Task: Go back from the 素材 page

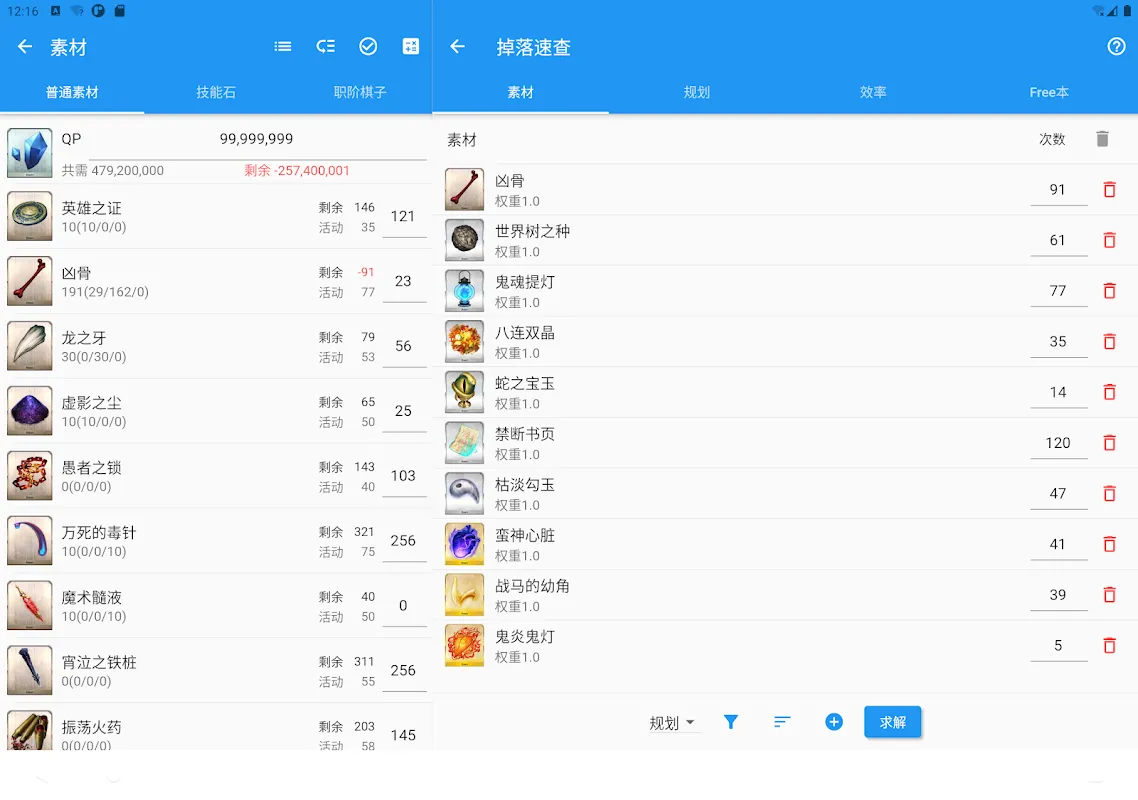Action: [25, 47]
